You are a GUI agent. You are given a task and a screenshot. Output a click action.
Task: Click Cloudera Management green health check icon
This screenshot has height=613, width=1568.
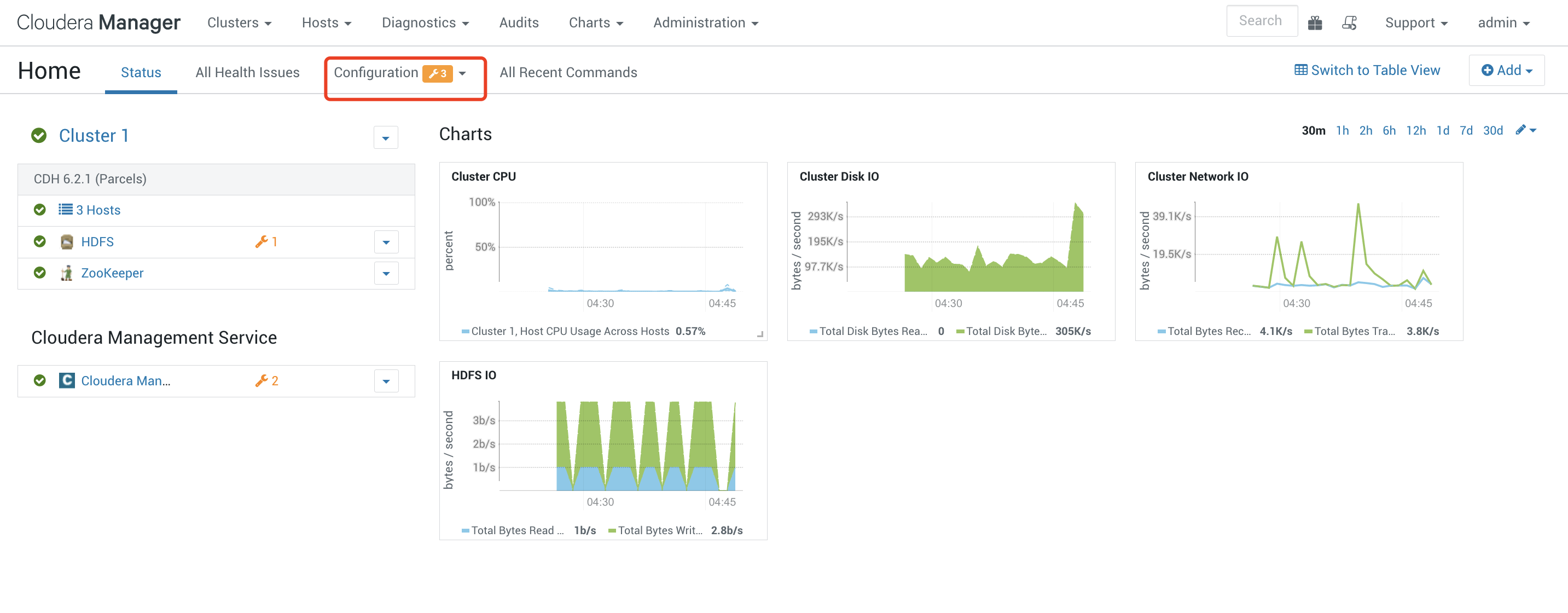[x=39, y=380]
